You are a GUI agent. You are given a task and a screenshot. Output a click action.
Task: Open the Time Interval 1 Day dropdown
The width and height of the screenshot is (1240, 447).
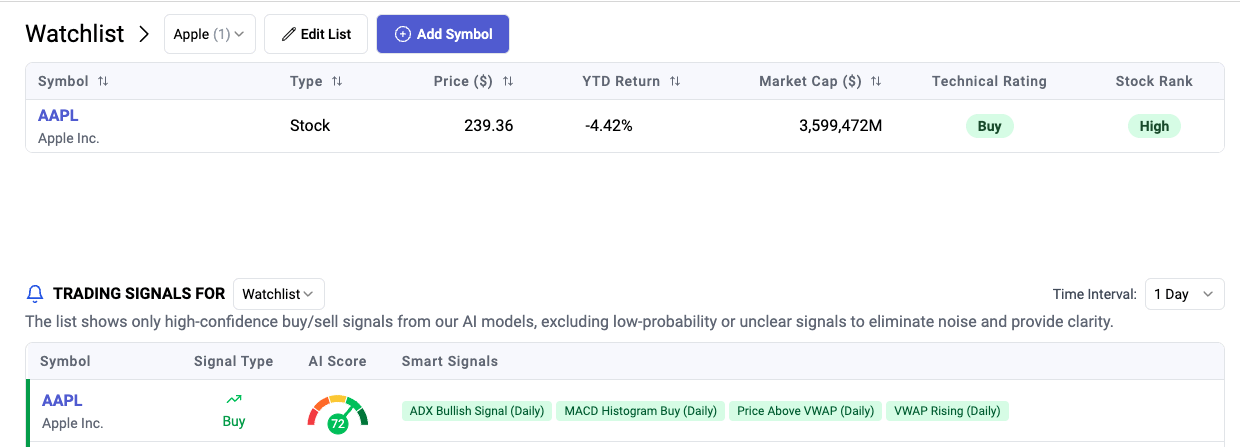(1184, 294)
